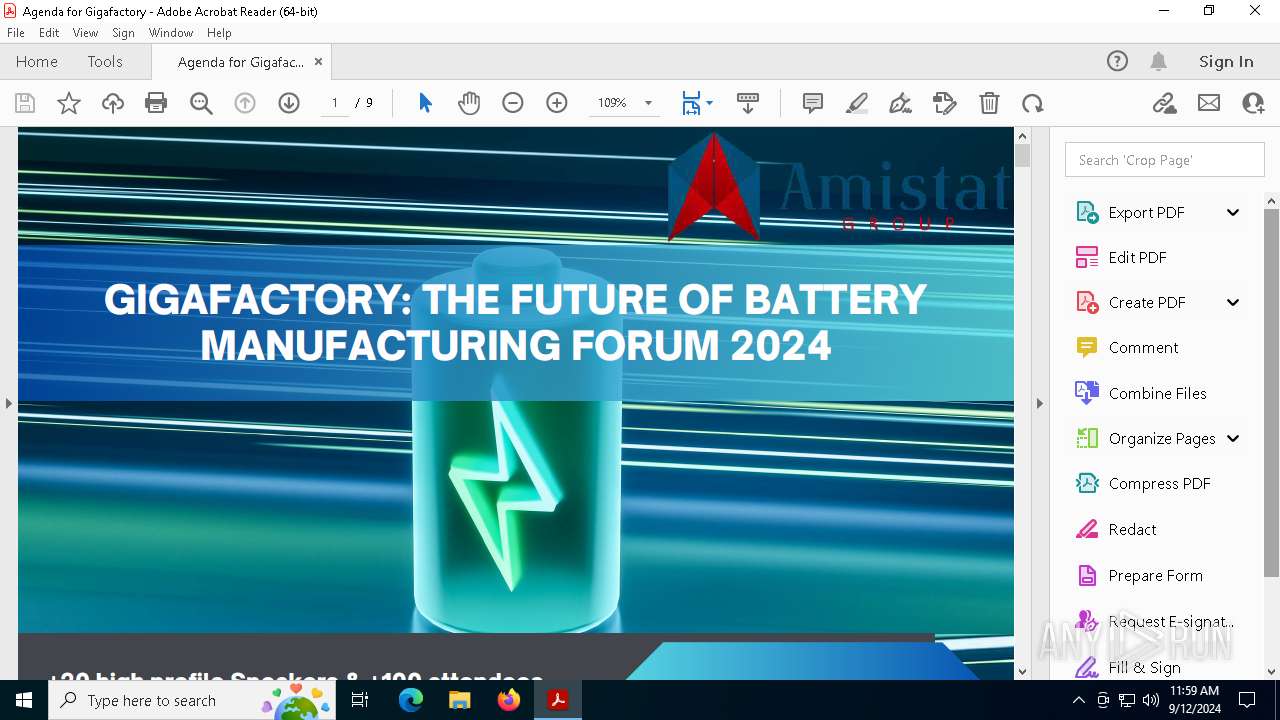Collapse the right tools pane

(1039, 403)
